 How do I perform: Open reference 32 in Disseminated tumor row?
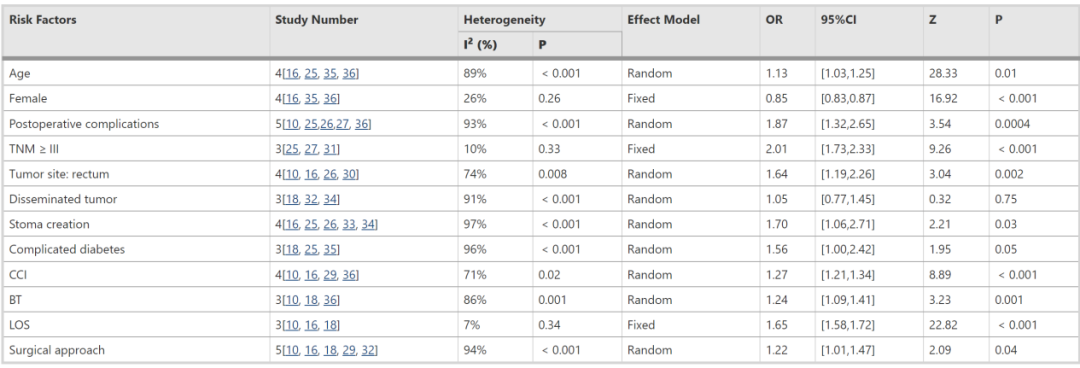click(311, 199)
